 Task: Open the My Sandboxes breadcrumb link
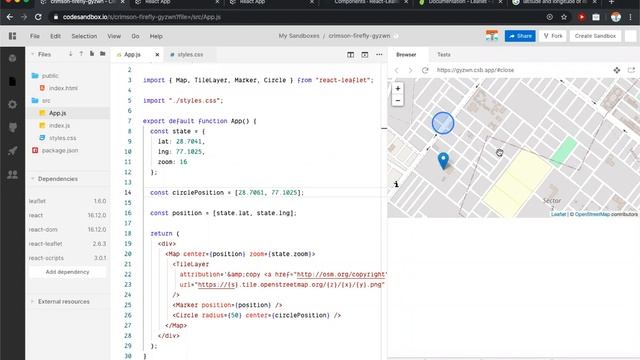pyautogui.click(x=299, y=36)
